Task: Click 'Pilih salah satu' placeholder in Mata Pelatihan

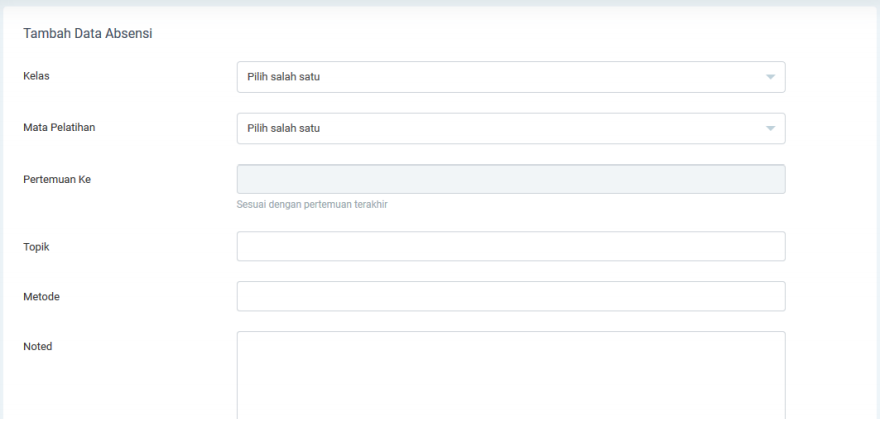Action: [283, 128]
